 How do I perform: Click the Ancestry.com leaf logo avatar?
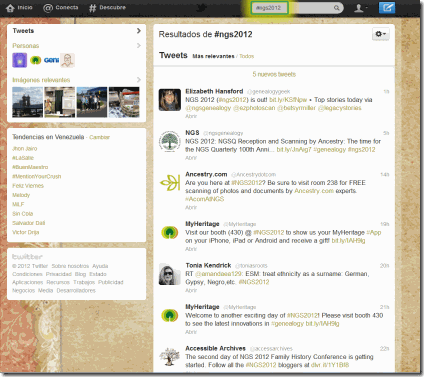(170, 183)
